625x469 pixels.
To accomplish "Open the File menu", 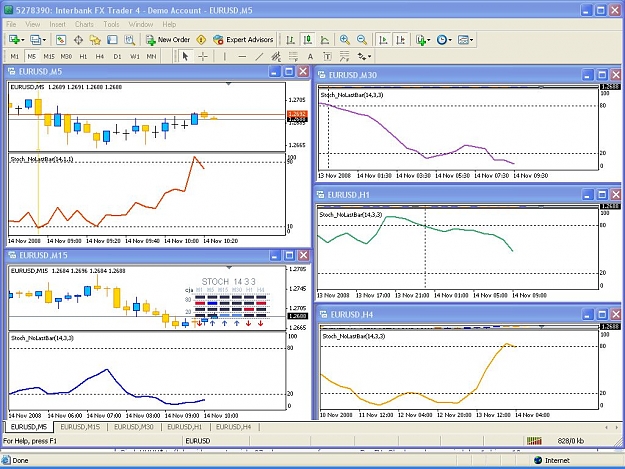I will [11, 24].
